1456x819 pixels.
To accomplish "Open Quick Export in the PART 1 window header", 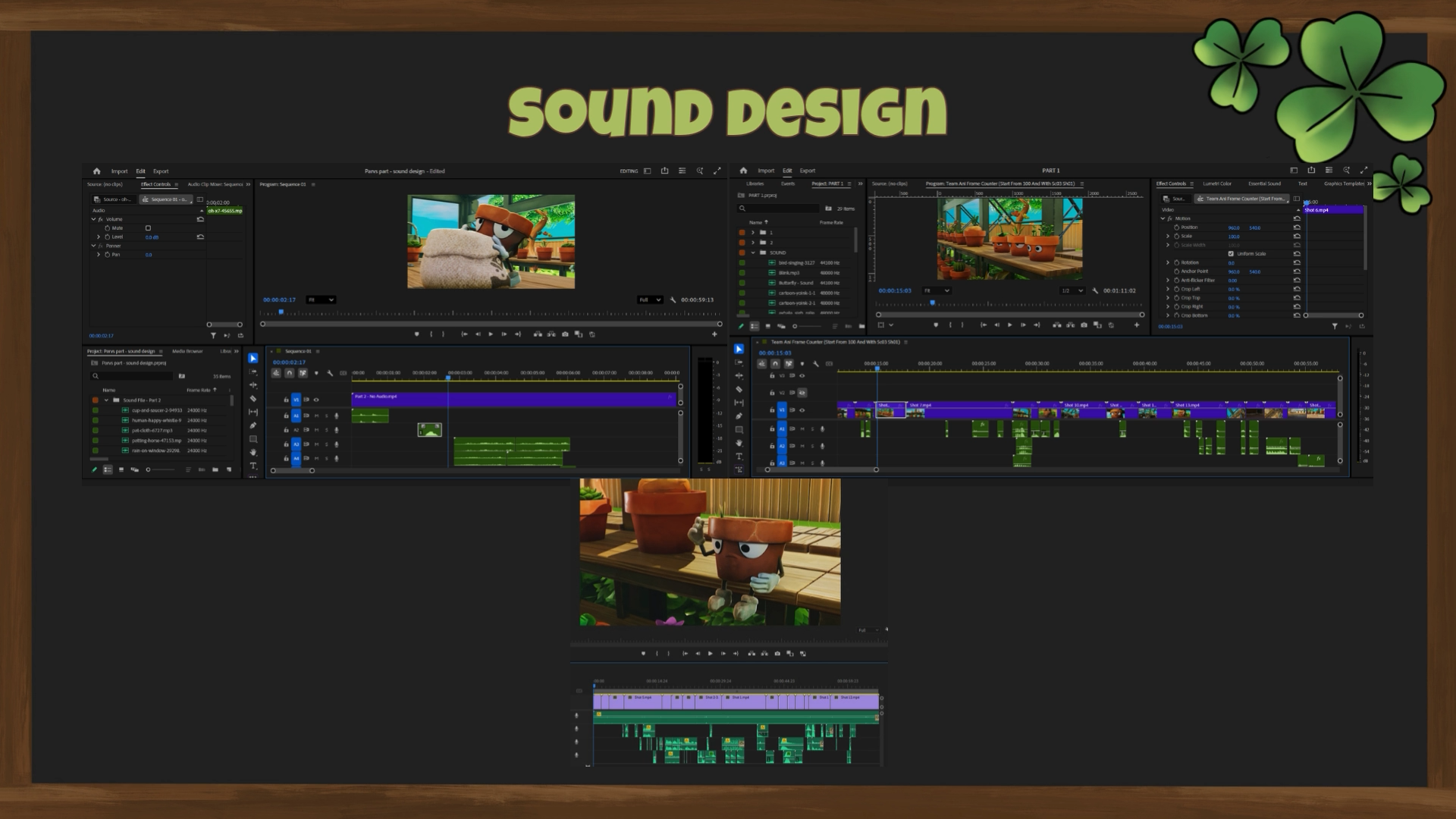I will 1311,171.
